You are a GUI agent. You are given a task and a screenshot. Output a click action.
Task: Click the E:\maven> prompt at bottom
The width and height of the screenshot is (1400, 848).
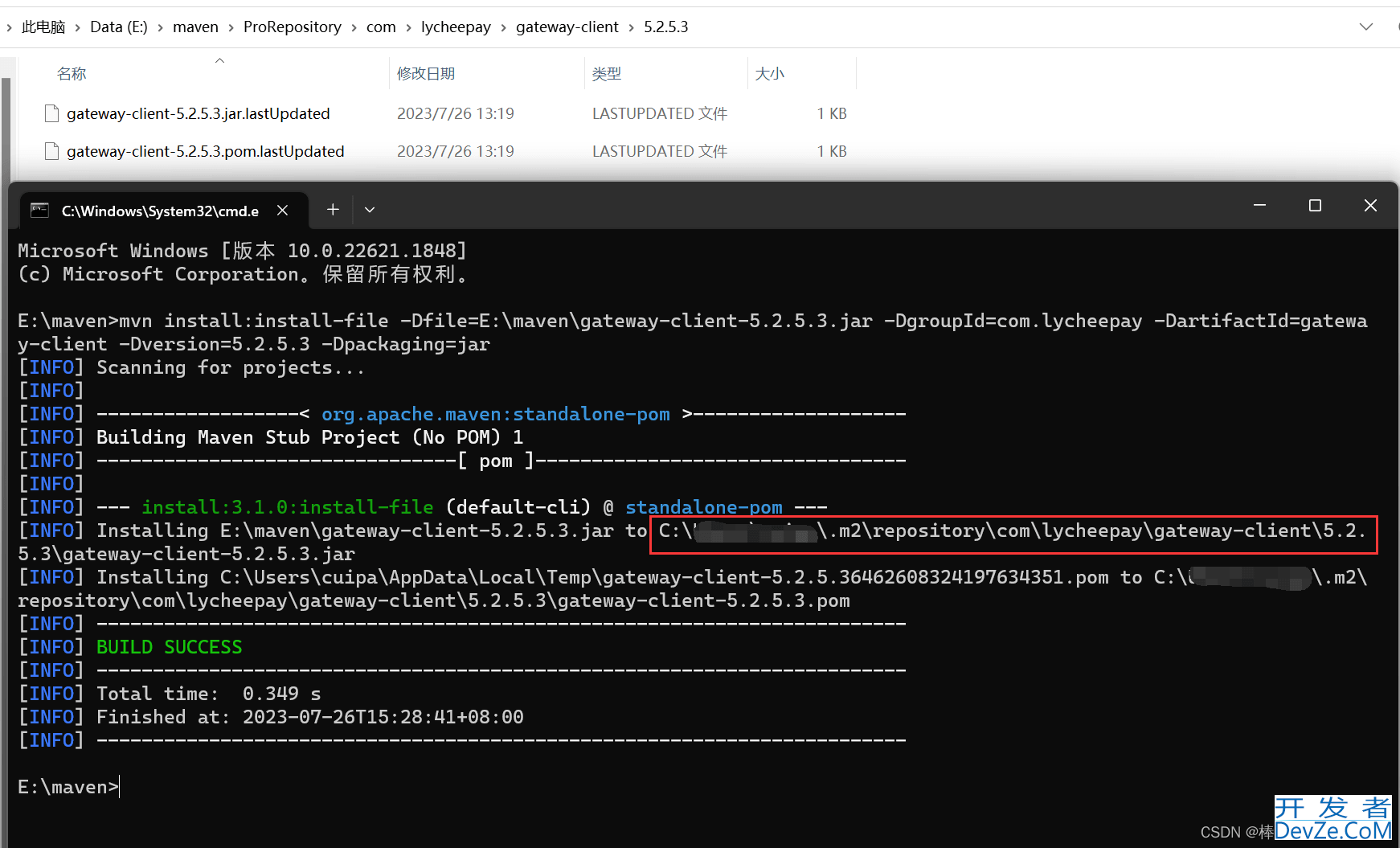pyautogui.click(x=68, y=787)
